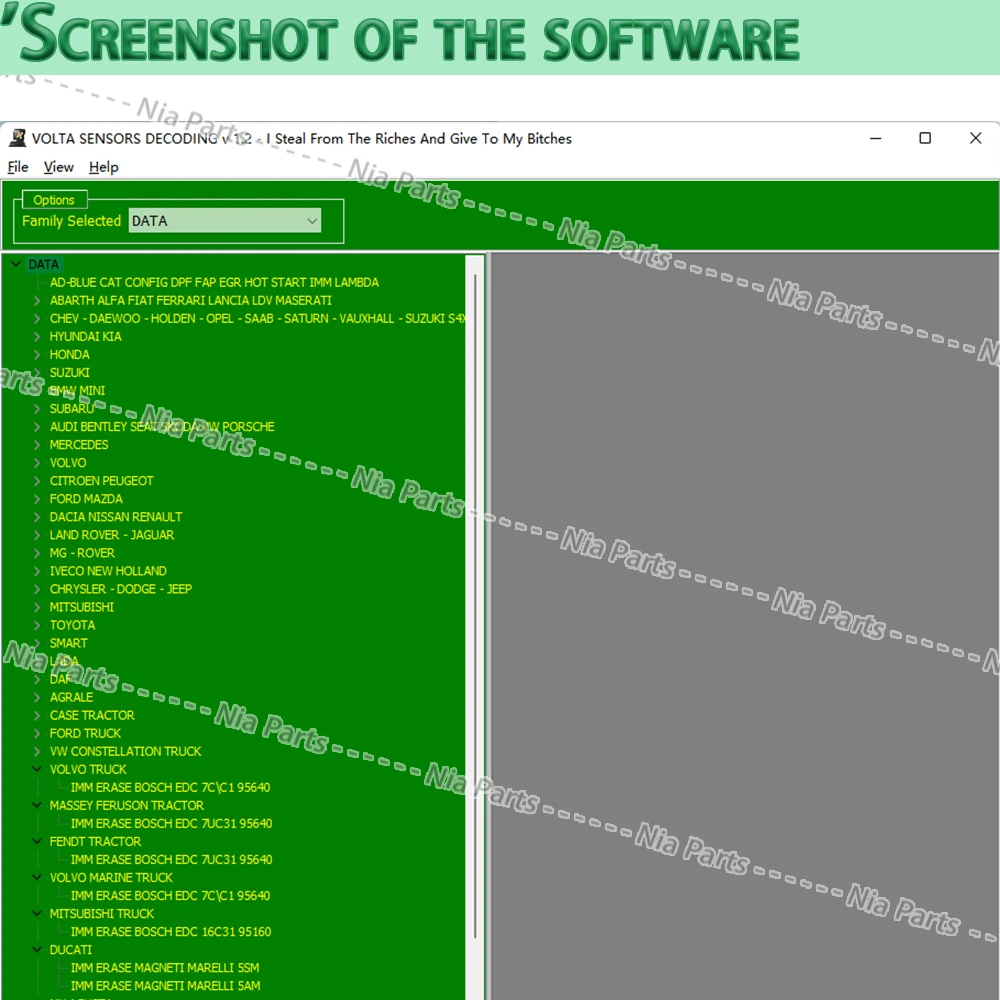The width and height of the screenshot is (1000, 1000).
Task: Expand the DACIA NISSAN RENAULT node
Action: [x=37, y=517]
